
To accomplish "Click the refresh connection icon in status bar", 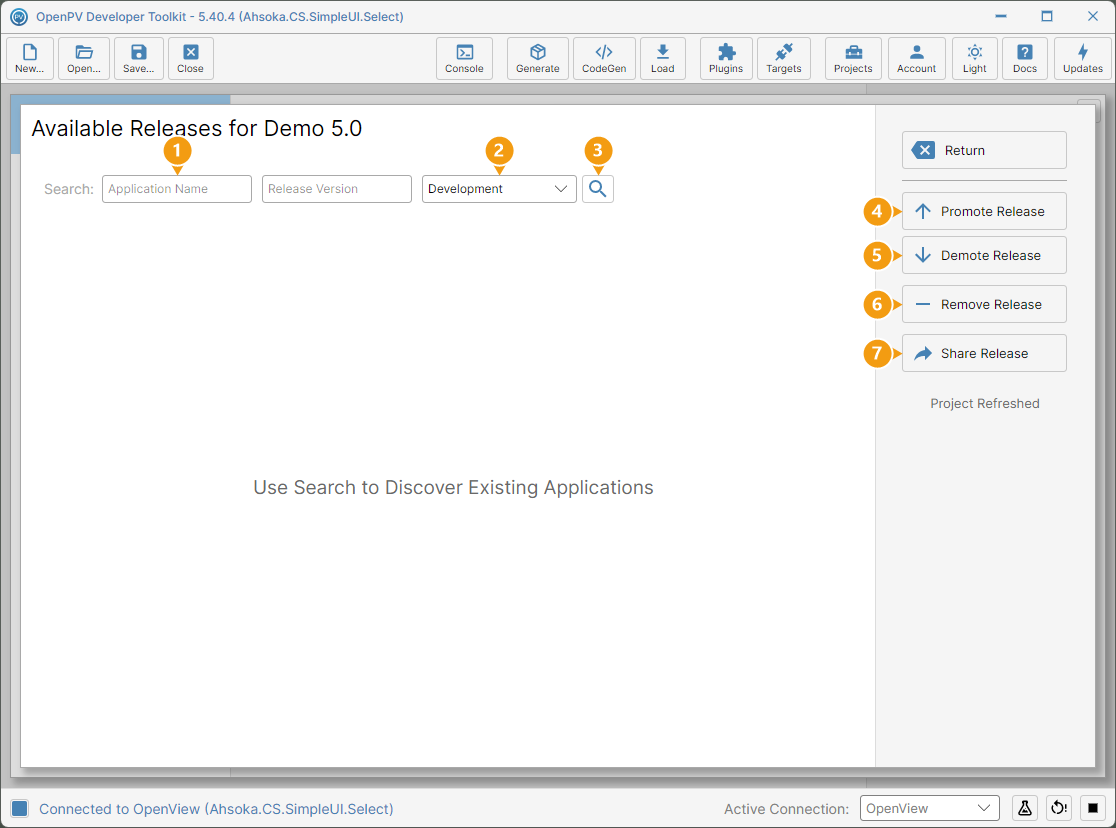I will coord(1059,808).
